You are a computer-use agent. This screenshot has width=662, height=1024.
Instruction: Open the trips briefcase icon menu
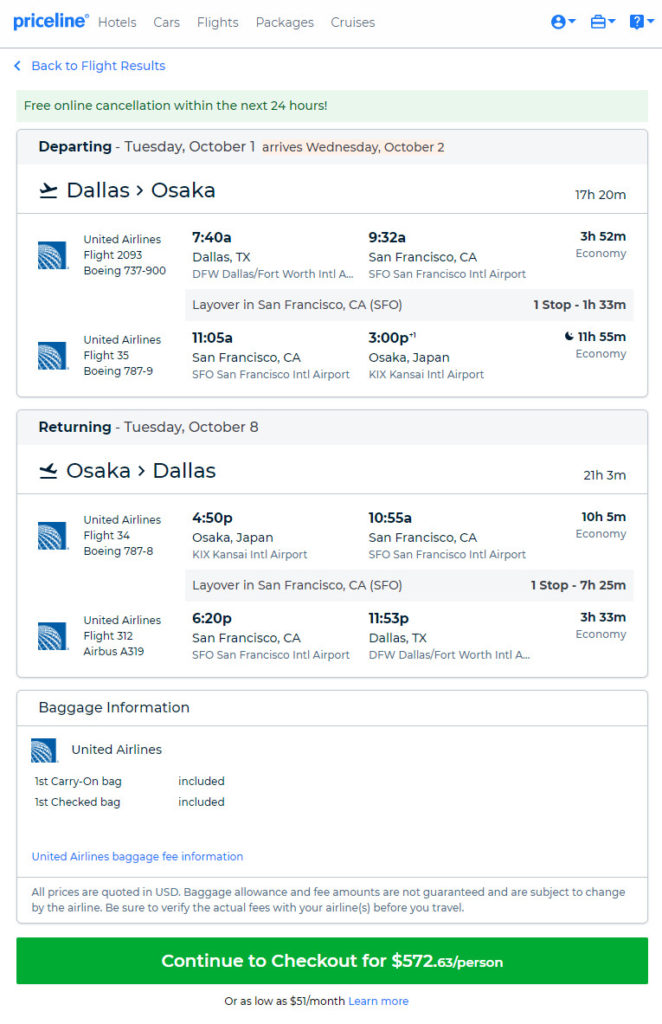[603, 22]
